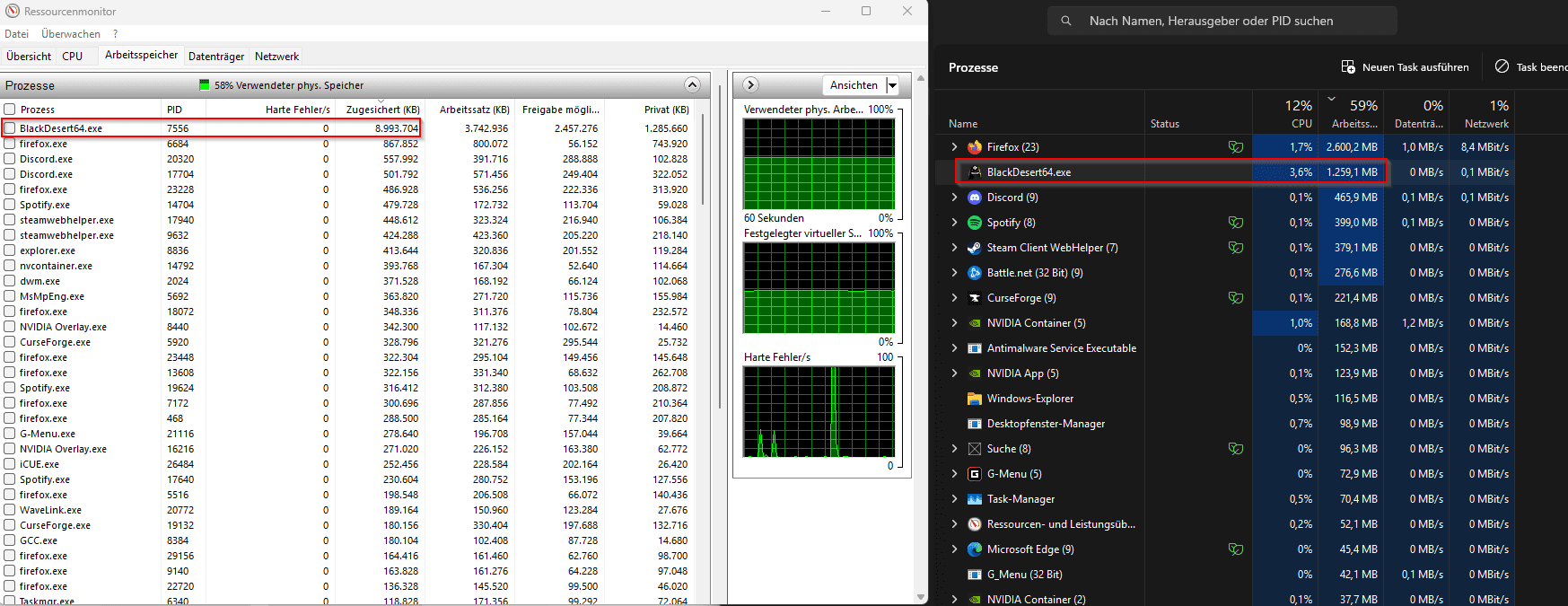The image size is (1568, 606).
Task: Sort by Zugesichert (KB) column header
Action: (x=382, y=110)
